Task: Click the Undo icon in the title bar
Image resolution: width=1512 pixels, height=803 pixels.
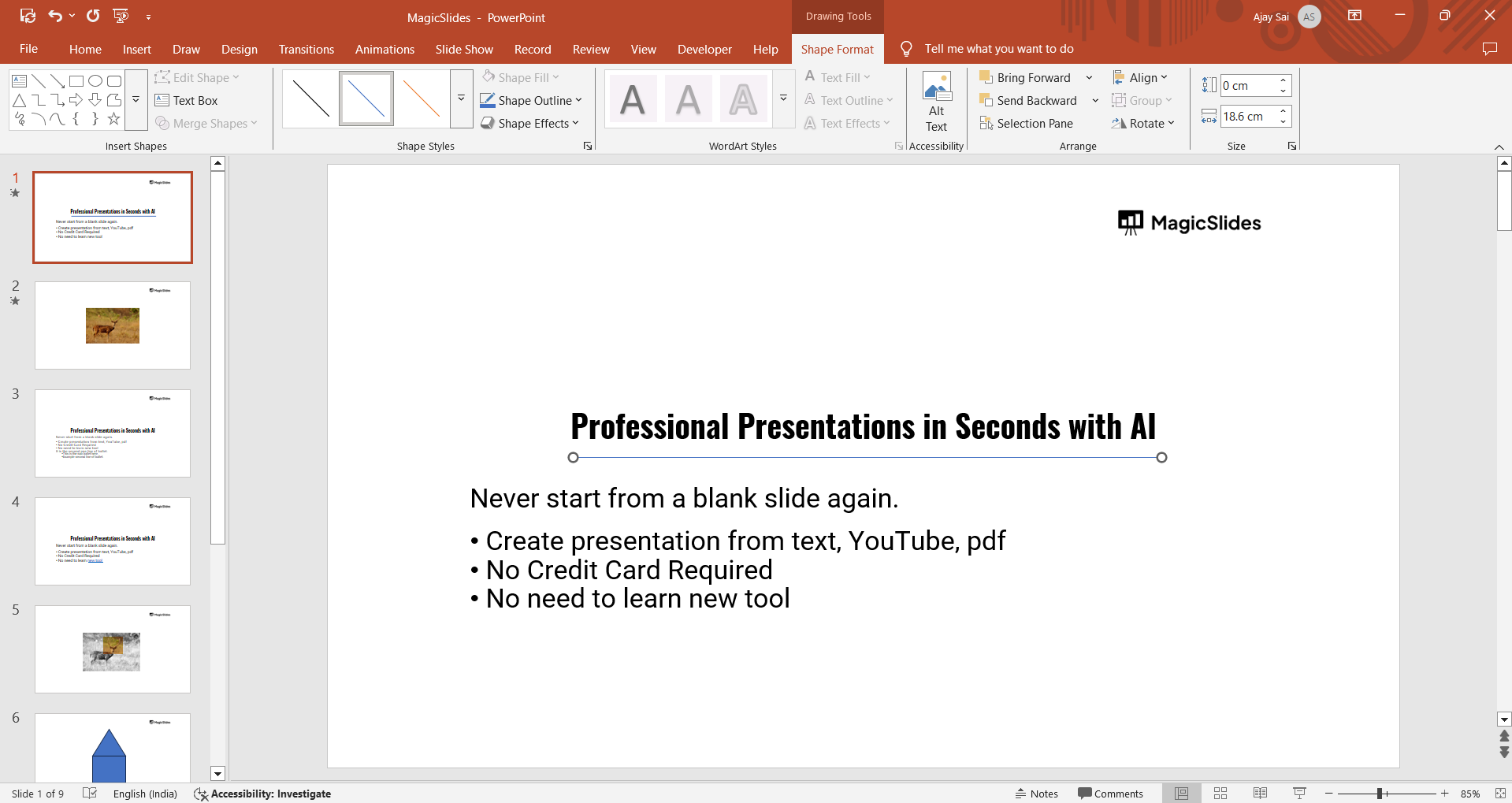Action: tap(55, 17)
